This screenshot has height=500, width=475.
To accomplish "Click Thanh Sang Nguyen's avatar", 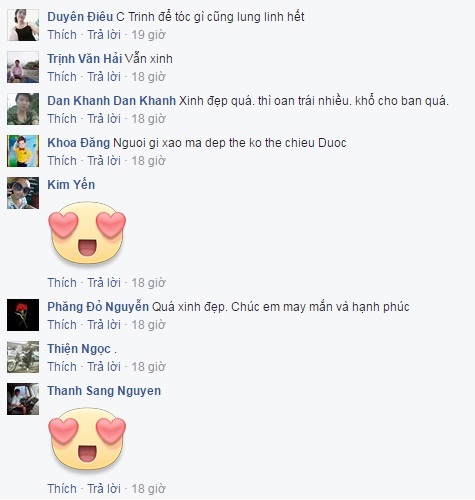I will 23,399.
